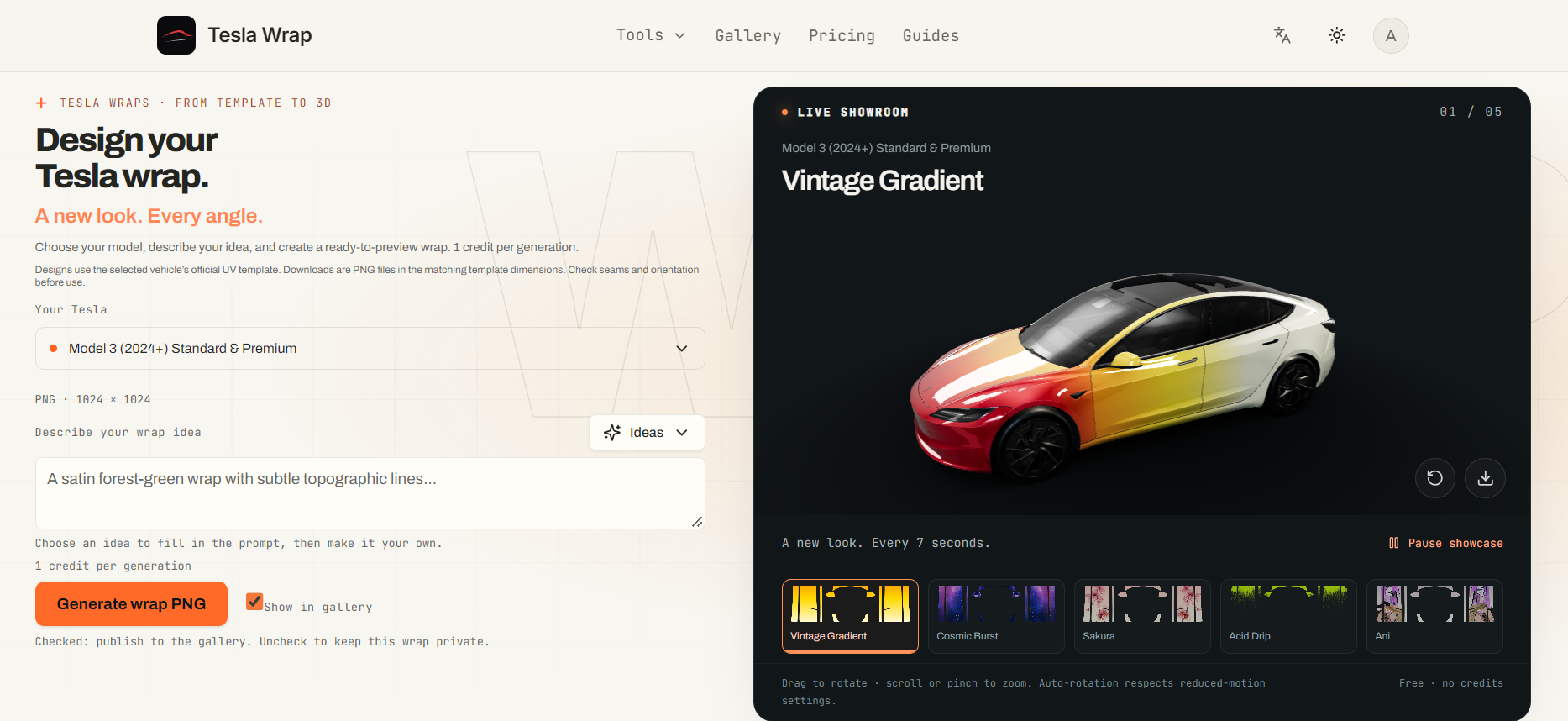Select the Ani wrap thumbnail

coord(1434,616)
